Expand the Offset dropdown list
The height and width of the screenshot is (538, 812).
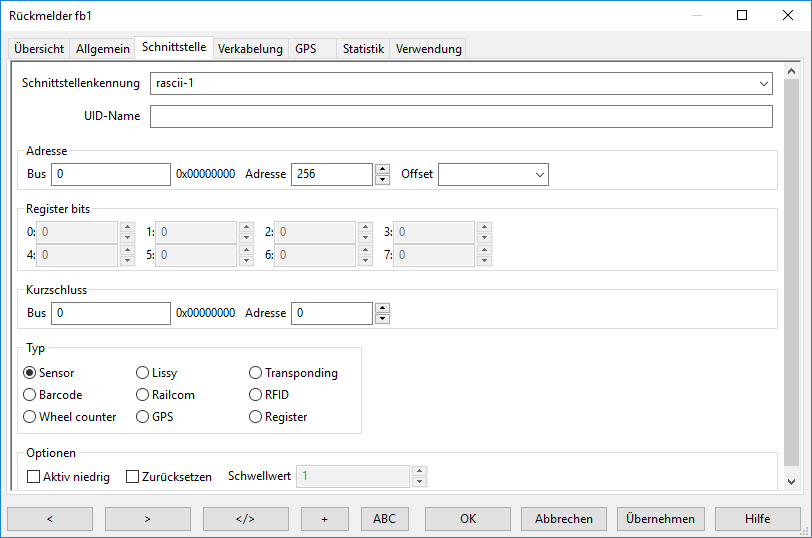(x=540, y=174)
